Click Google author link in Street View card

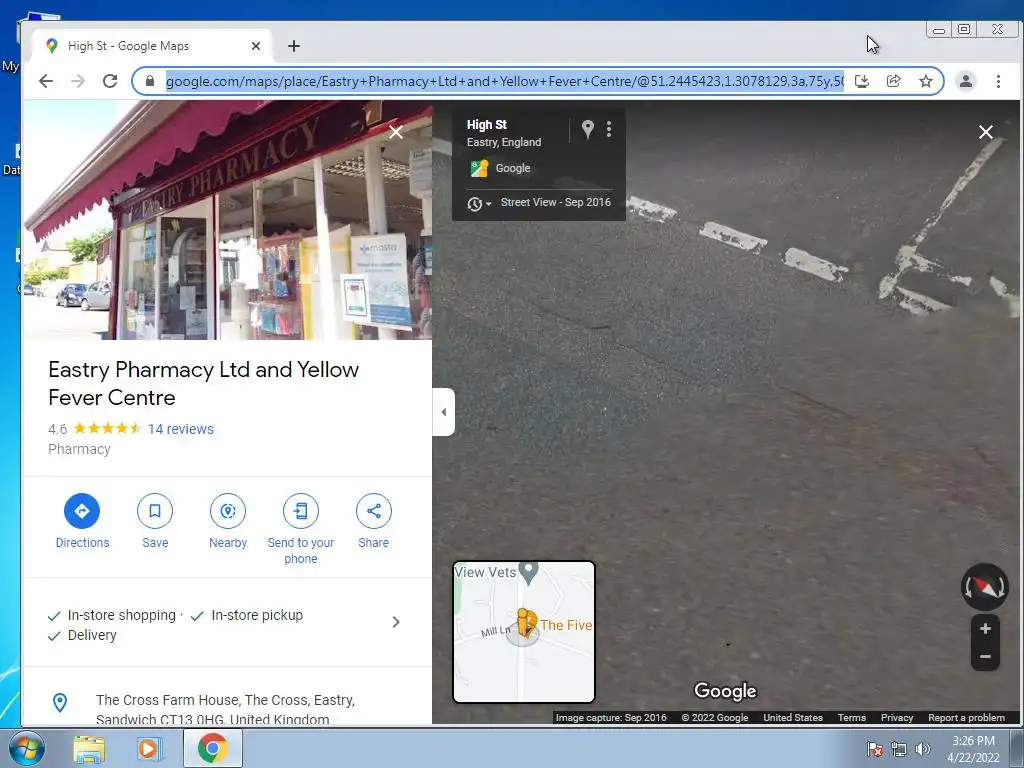pos(513,168)
